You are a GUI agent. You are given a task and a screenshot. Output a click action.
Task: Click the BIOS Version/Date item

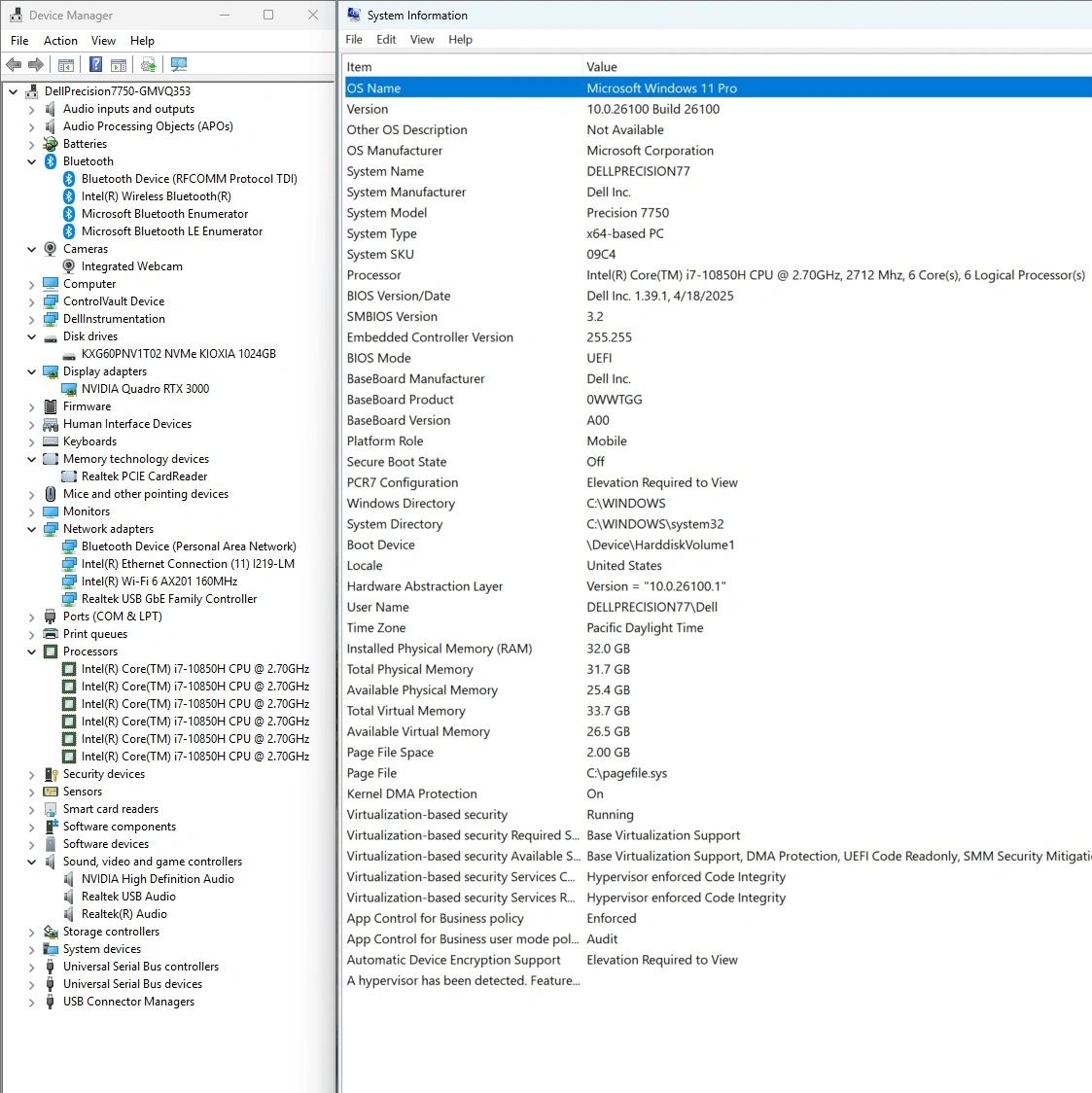399,296
